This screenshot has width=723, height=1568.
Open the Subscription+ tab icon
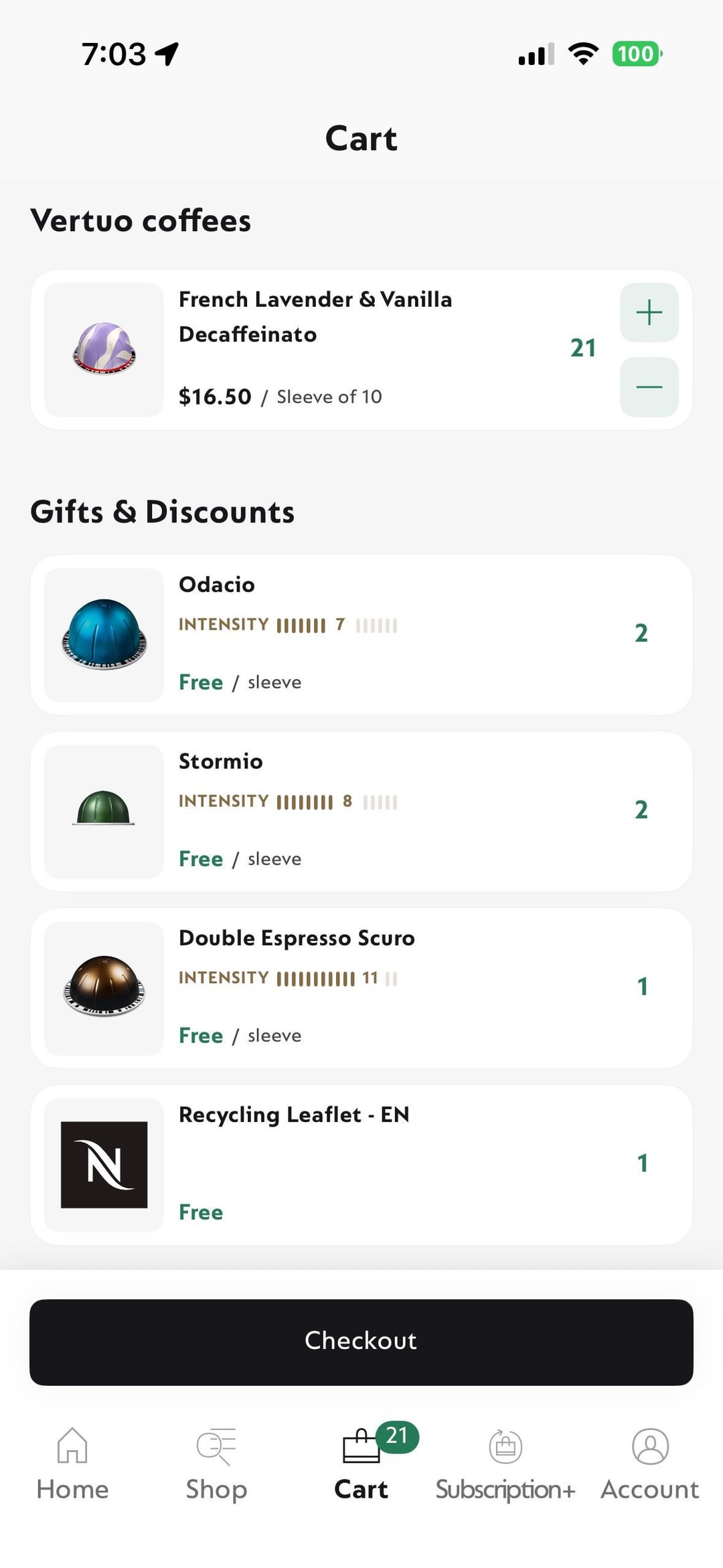(505, 1446)
